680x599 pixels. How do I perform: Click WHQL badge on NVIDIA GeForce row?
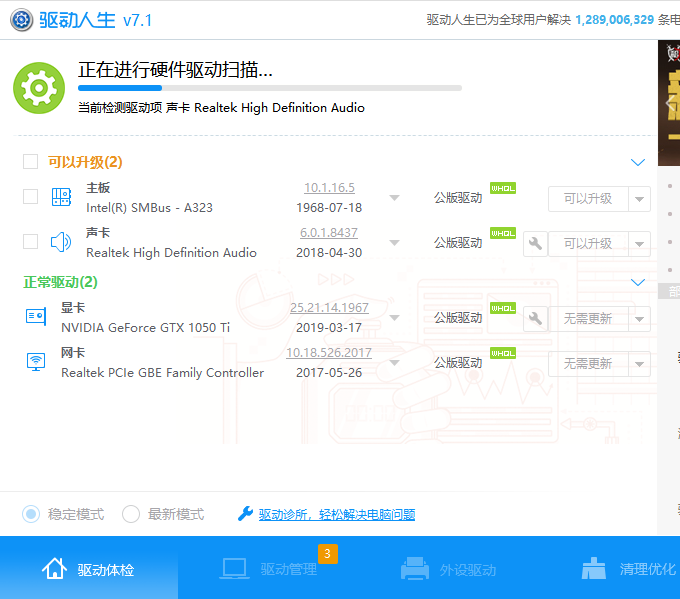point(503,308)
